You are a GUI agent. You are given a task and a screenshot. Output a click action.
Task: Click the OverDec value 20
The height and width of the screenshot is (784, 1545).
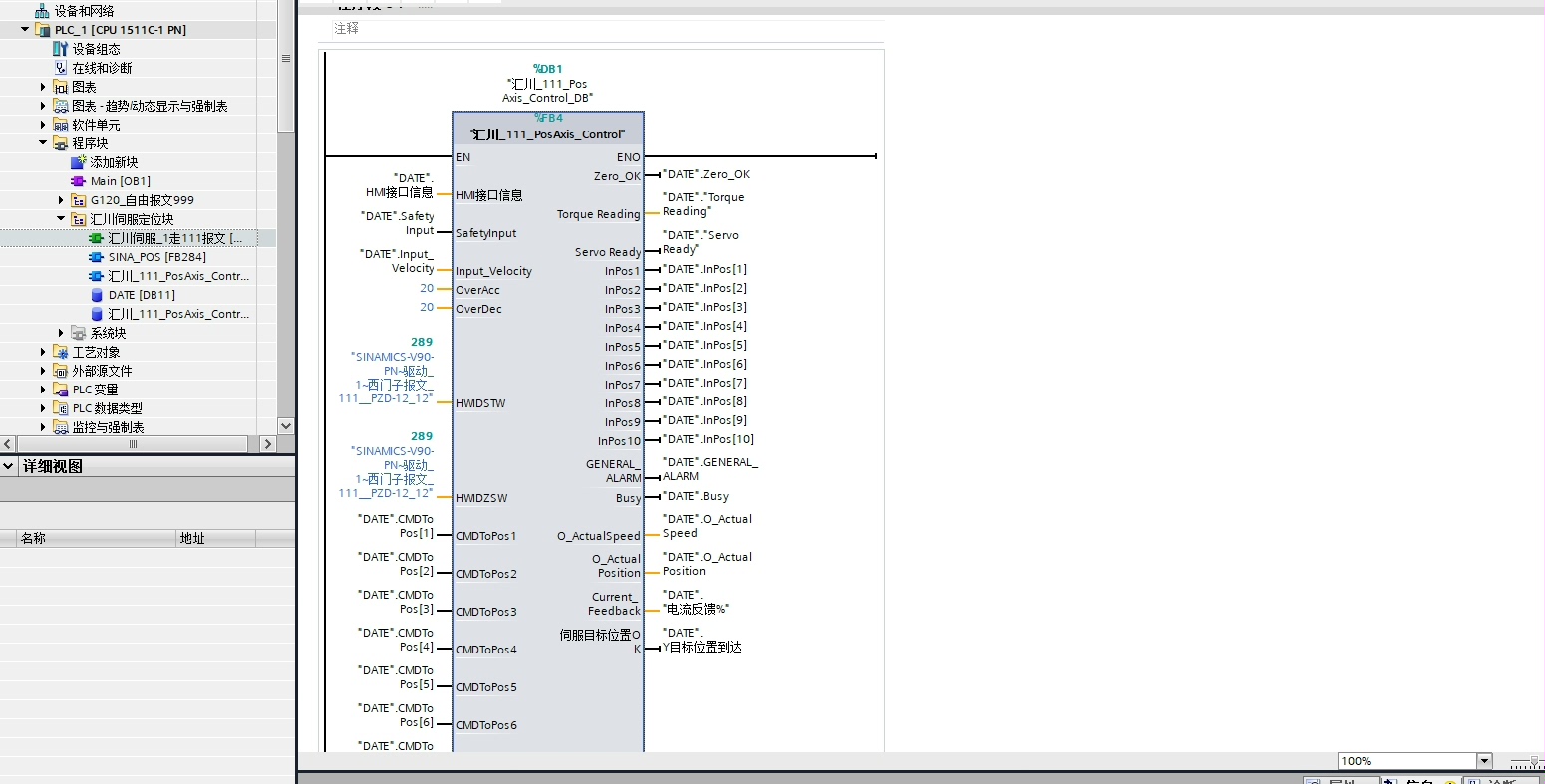[427, 308]
